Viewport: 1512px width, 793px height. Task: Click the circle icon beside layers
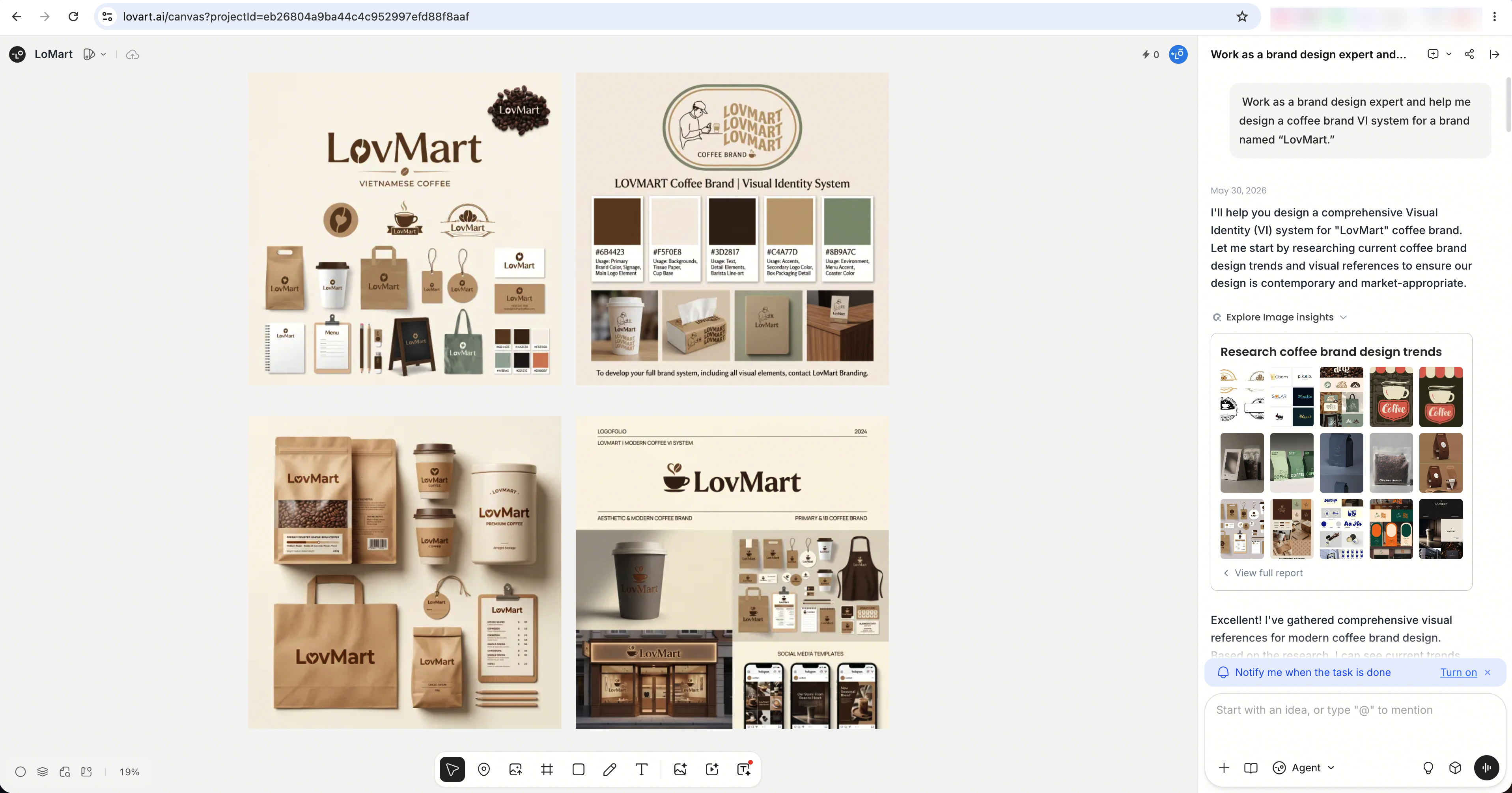click(21, 772)
